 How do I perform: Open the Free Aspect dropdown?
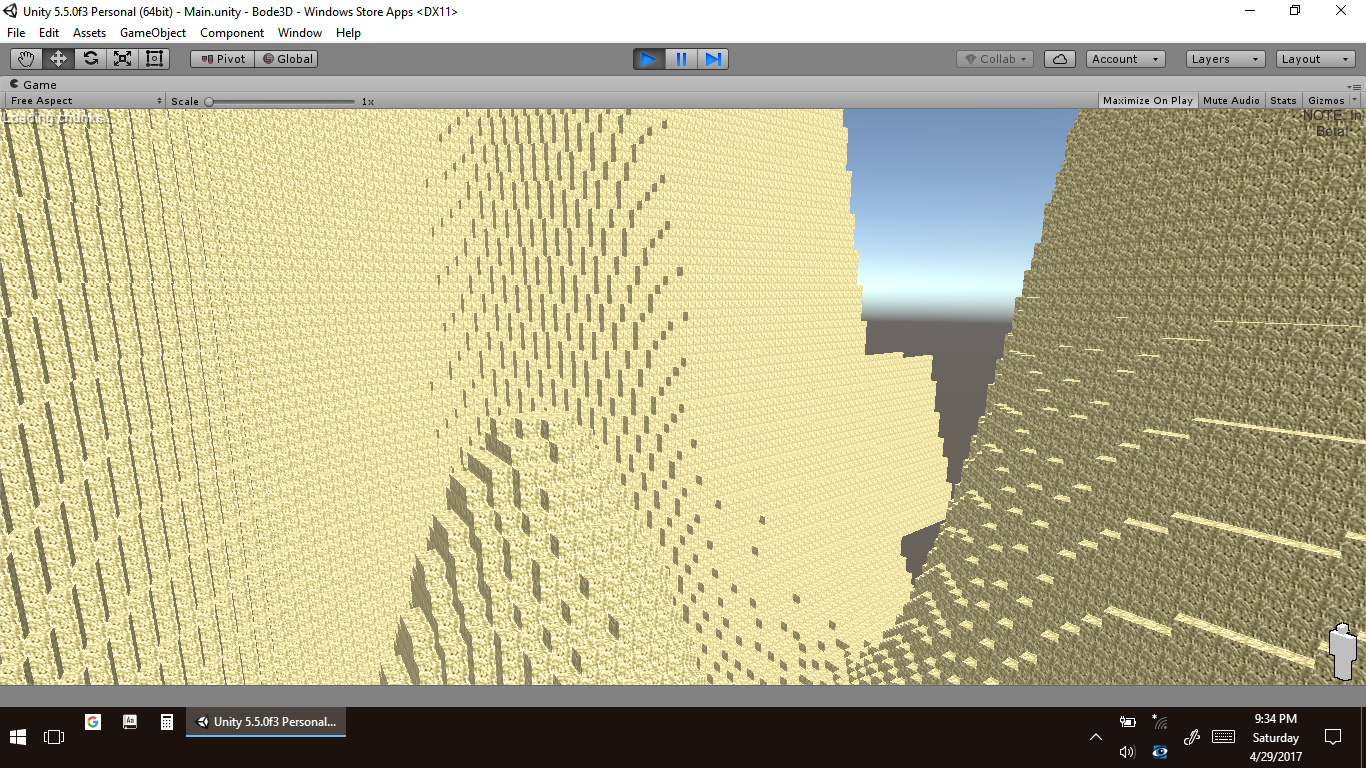pos(85,100)
